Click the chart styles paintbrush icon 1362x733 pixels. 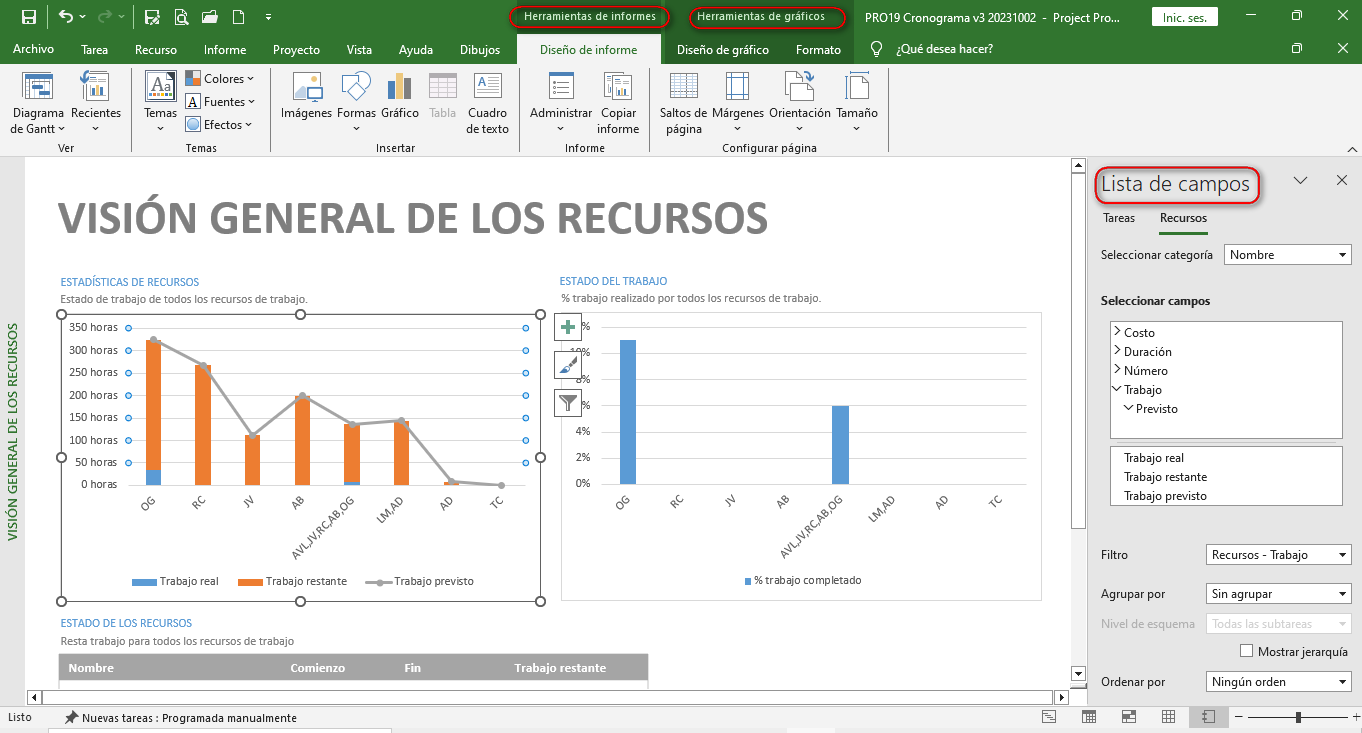(568, 365)
